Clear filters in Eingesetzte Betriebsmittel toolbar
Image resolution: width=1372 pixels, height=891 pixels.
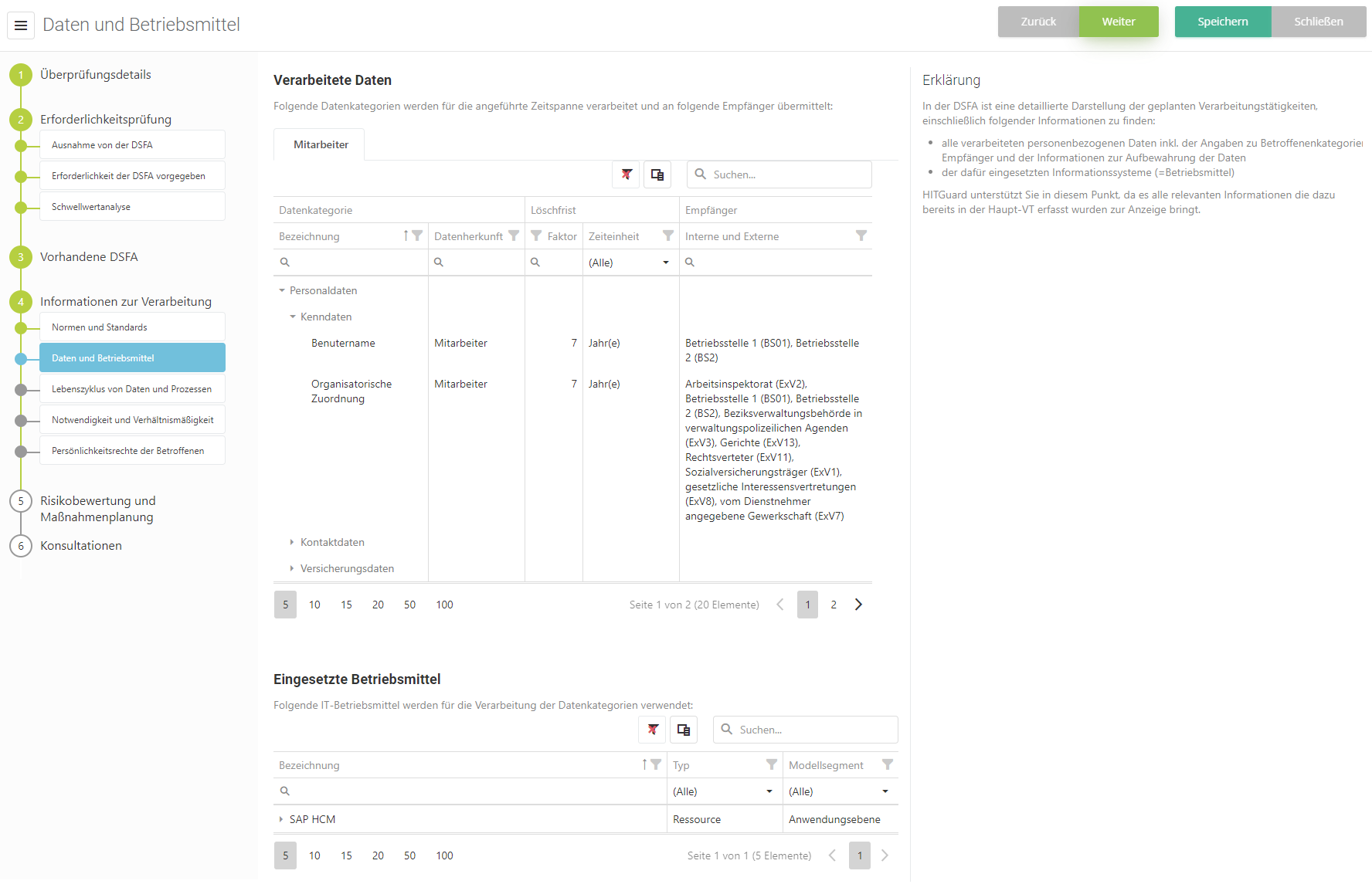click(653, 730)
